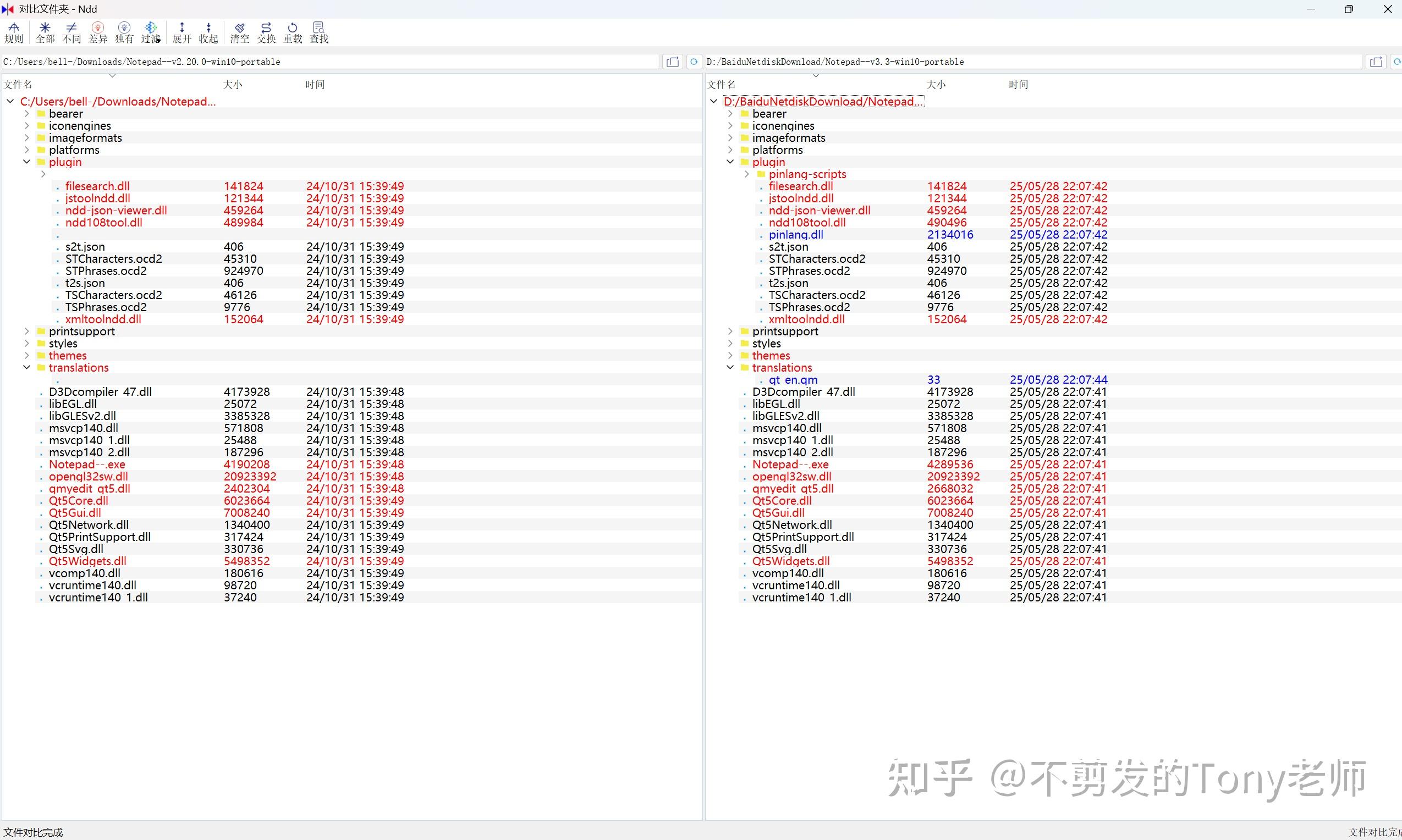Open the 规则 rules tool

(14, 33)
